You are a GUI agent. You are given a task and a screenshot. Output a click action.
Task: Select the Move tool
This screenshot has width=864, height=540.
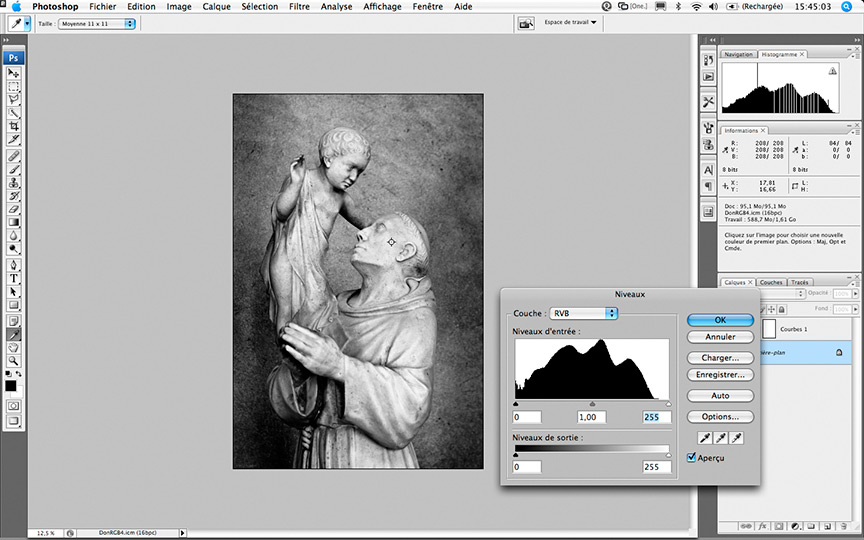13,73
